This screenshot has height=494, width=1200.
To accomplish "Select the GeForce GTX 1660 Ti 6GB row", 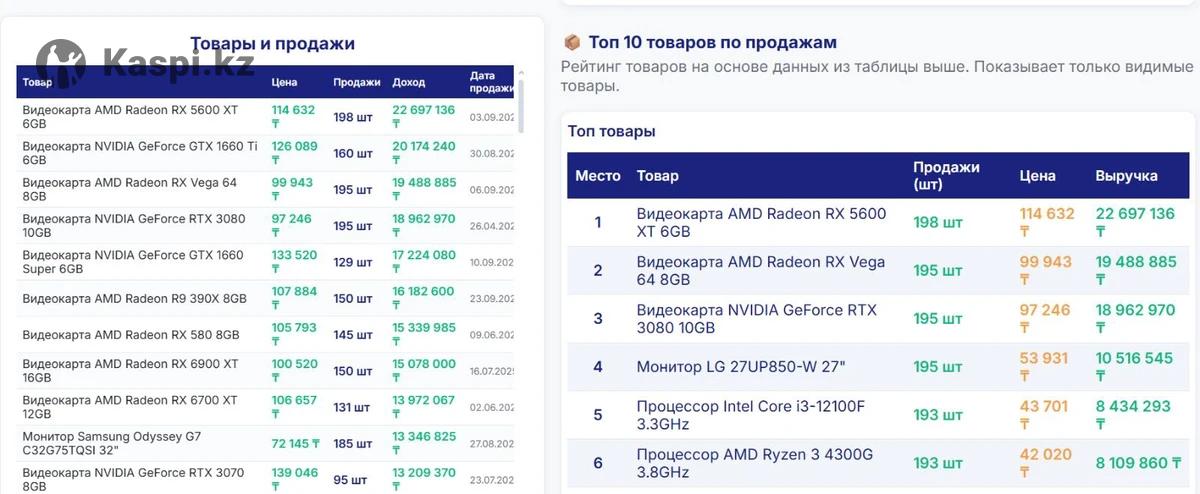I will 140,153.
